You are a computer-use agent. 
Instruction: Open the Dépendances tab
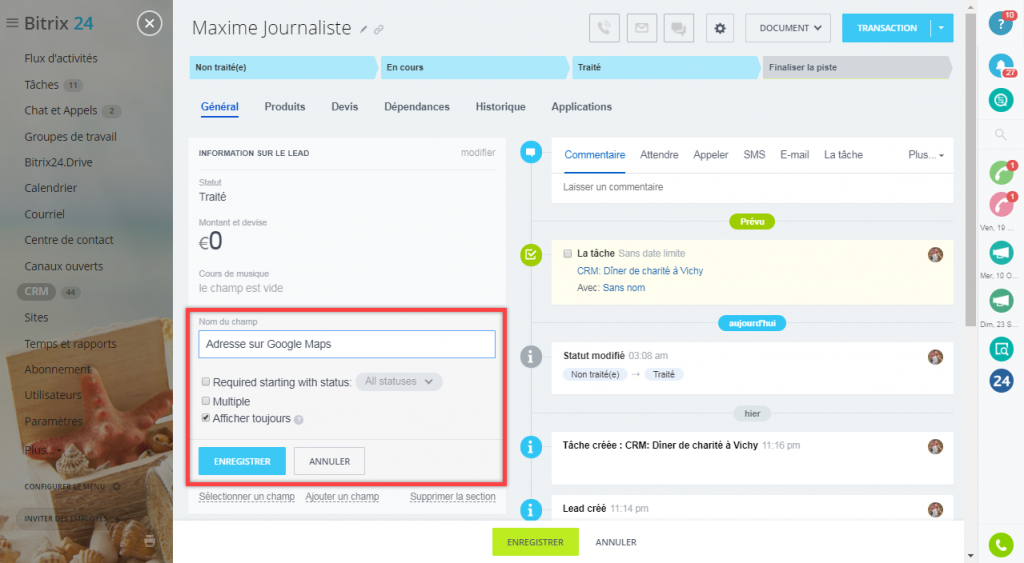tap(417, 106)
